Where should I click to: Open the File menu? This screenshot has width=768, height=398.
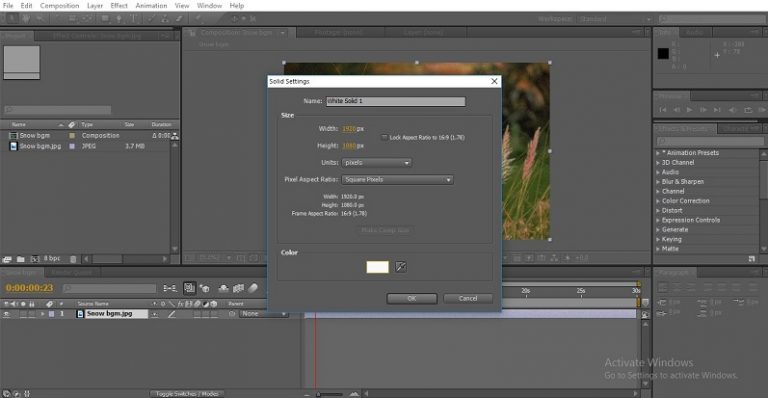[x=8, y=6]
